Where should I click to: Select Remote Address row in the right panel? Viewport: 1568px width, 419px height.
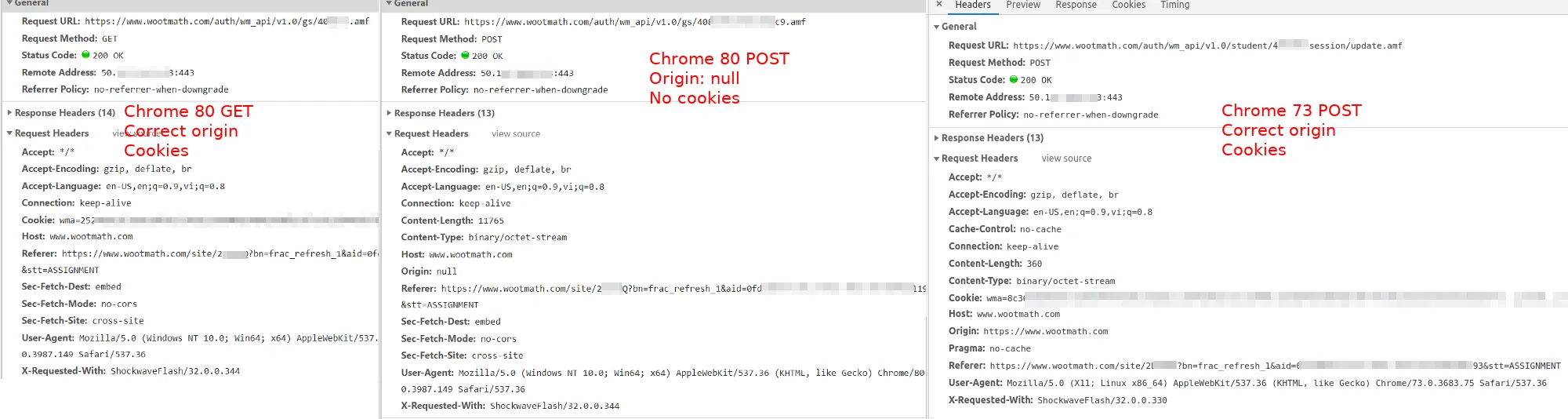(1036, 97)
